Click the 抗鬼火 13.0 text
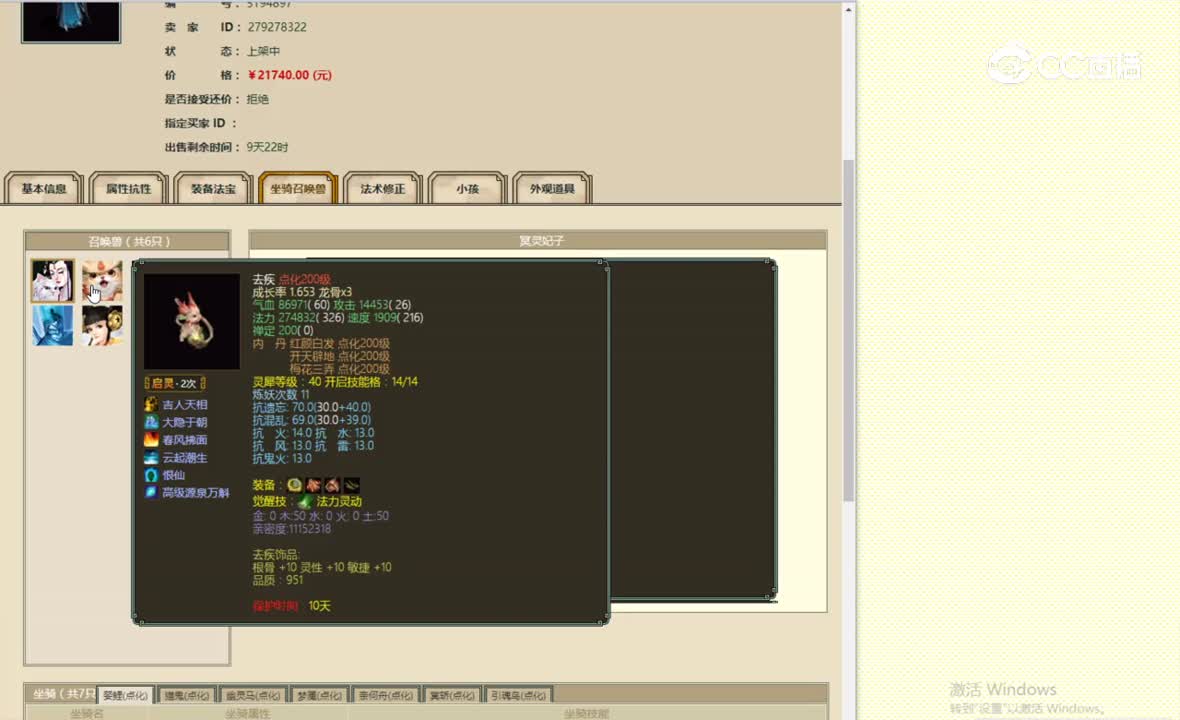 tap(281, 458)
